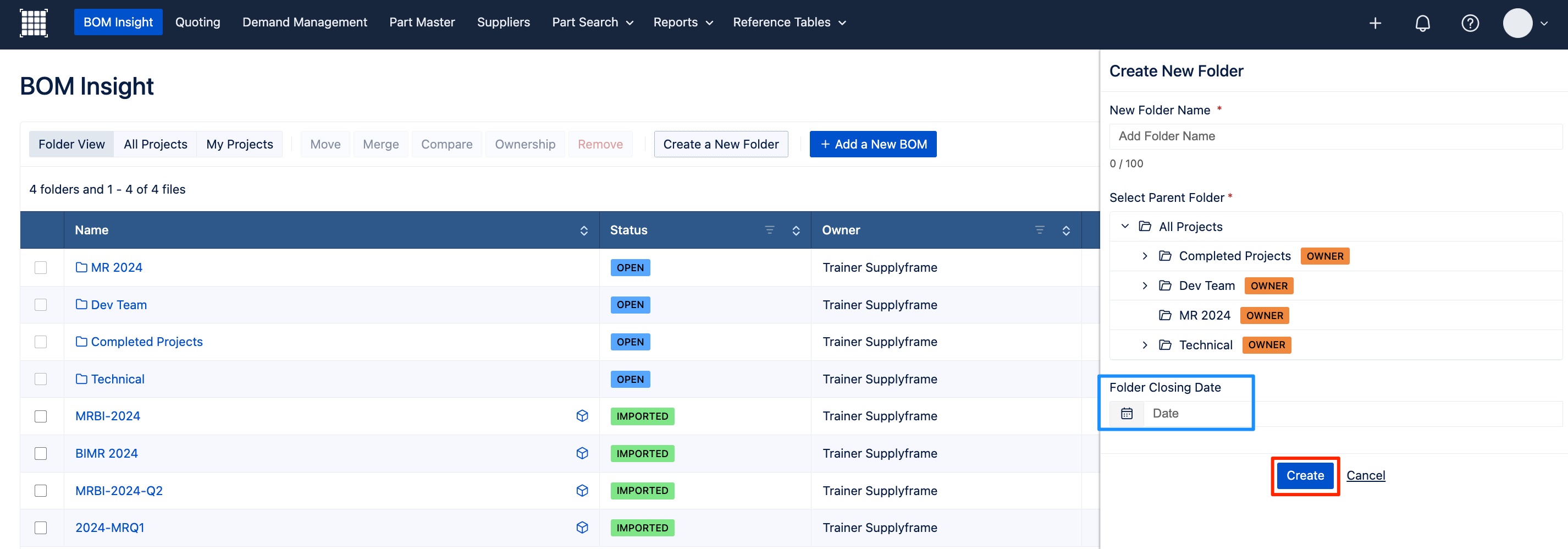Viewport: 1568px width, 549px height.
Task: Click the Create a New Folder button
Action: [x=721, y=145]
